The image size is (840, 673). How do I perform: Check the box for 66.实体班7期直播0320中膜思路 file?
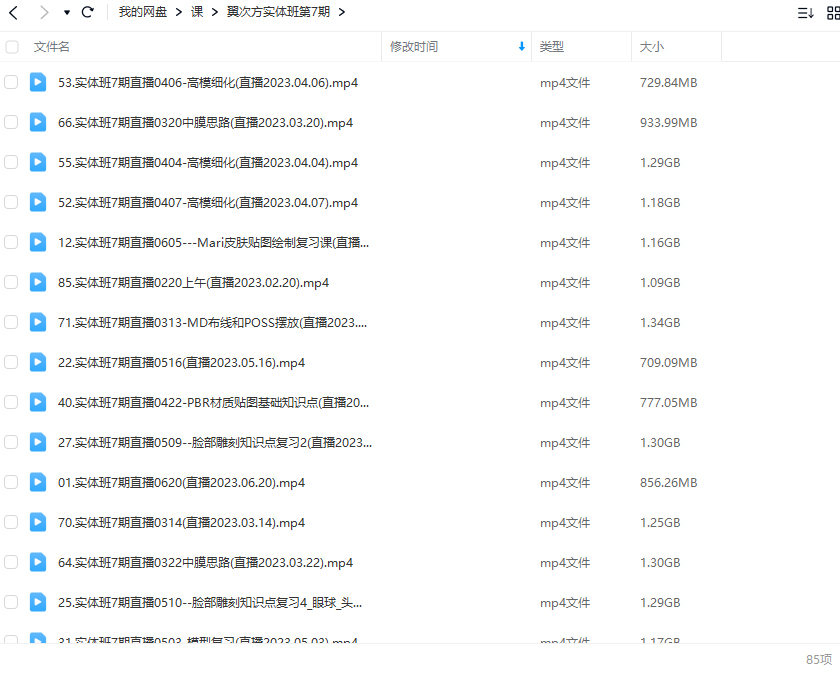[12, 122]
